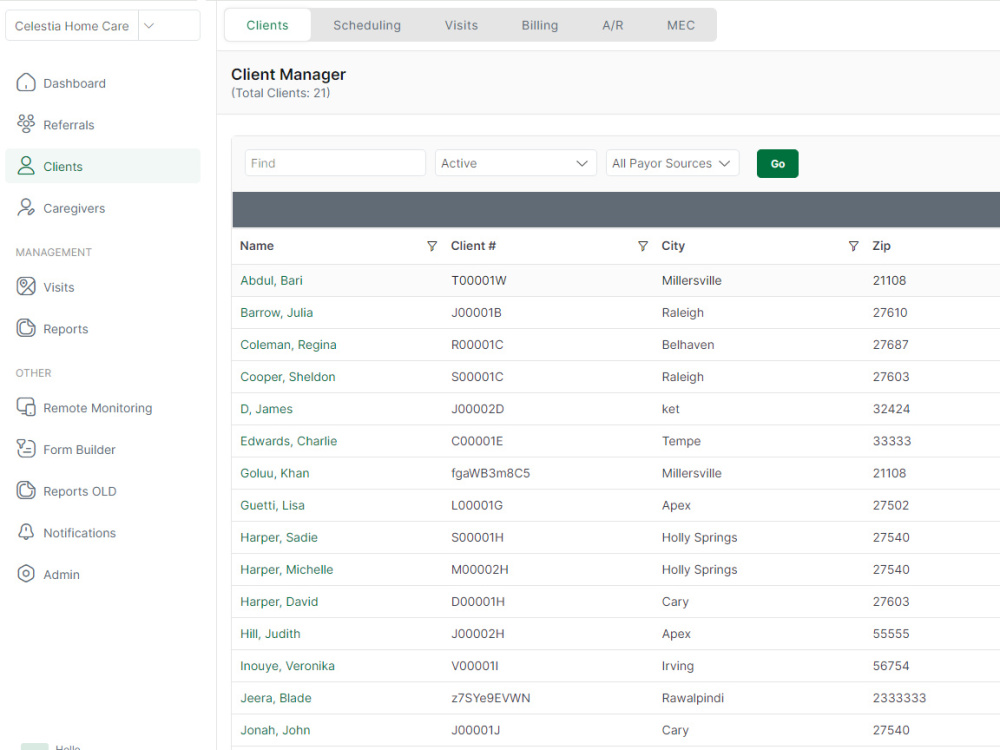
Task: Open the Celestia Home Care agency dropdown arrow
Action: (x=149, y=26)
